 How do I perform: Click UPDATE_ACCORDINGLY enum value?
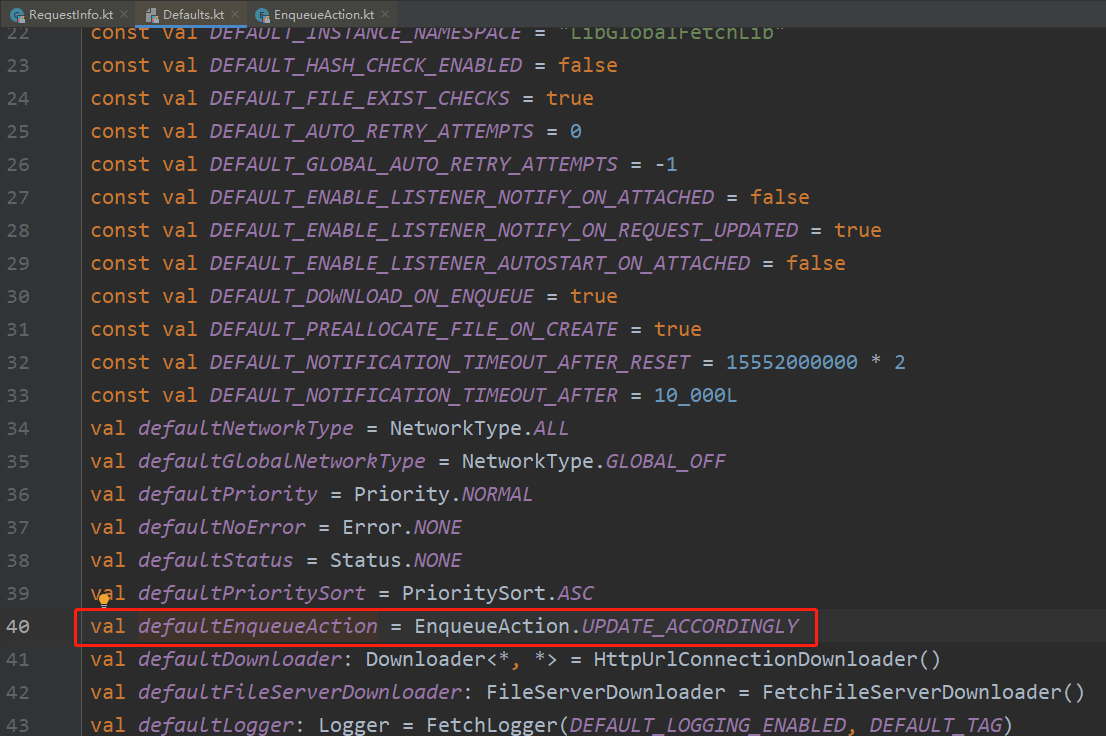[690, 627]
